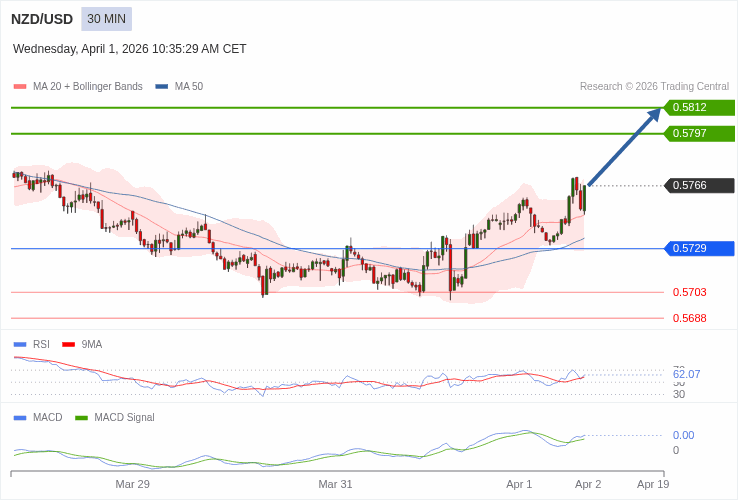Click the blue RSI legend marker

click(x=20, y=344)
